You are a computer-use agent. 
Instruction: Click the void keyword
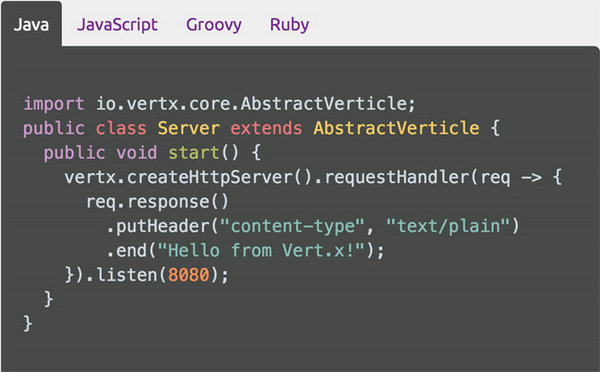click(x=137, y=153)
